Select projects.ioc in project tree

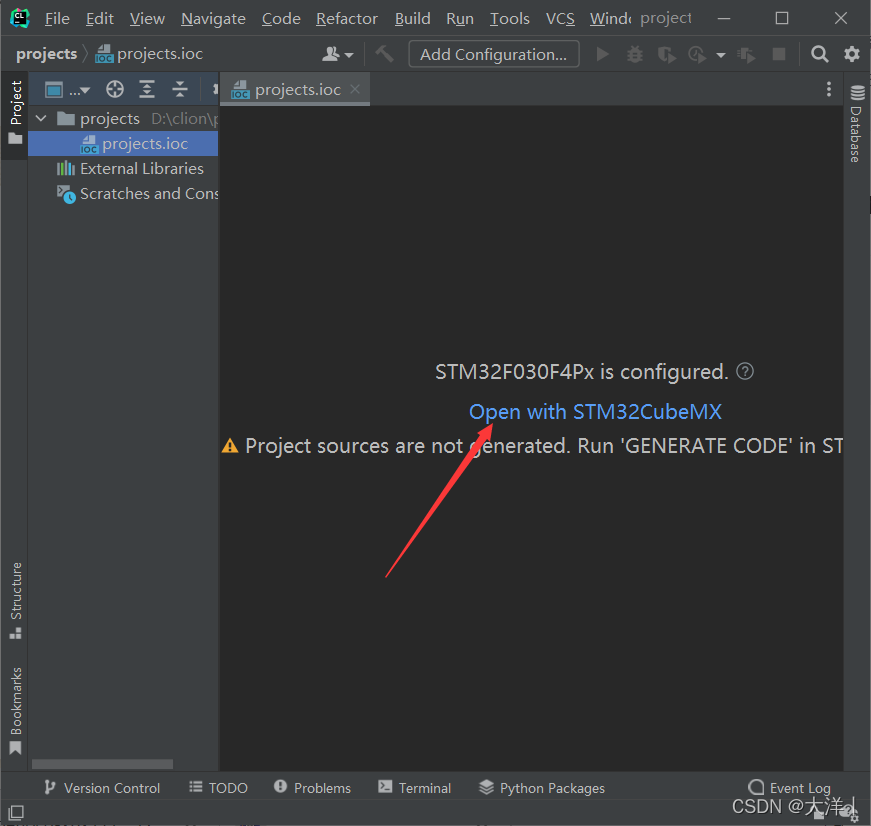[x=123, y=144]
